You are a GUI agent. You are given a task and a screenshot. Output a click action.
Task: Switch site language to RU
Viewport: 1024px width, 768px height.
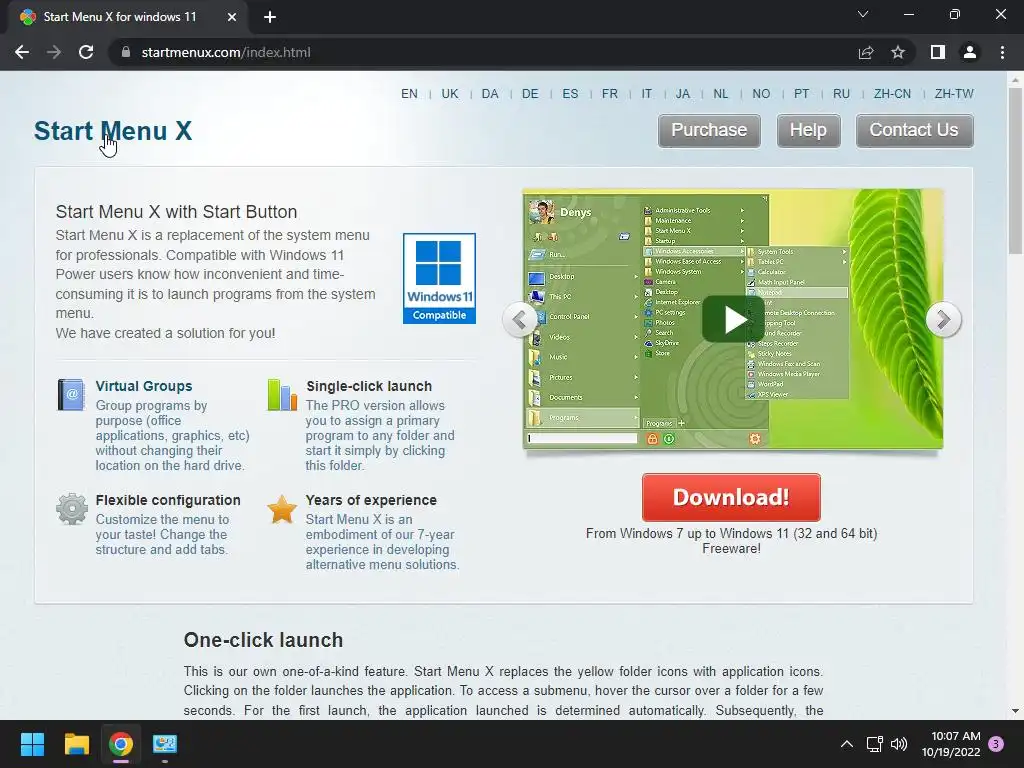[x=842, y=93]
